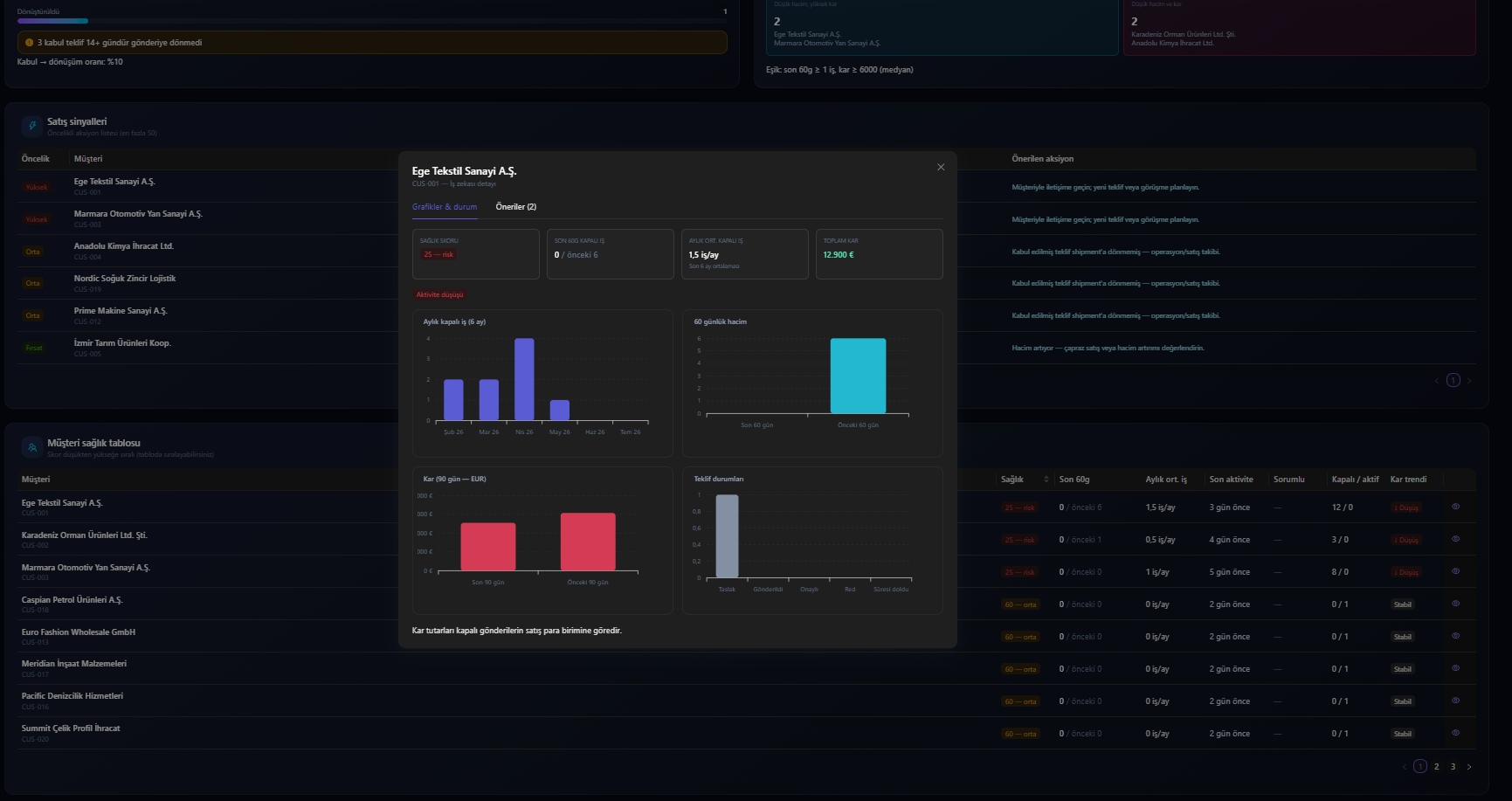
Task: Click the Hacim artıyor action for İzmir Tarım
Action: pyautogui.click(x=1108, y=348)
